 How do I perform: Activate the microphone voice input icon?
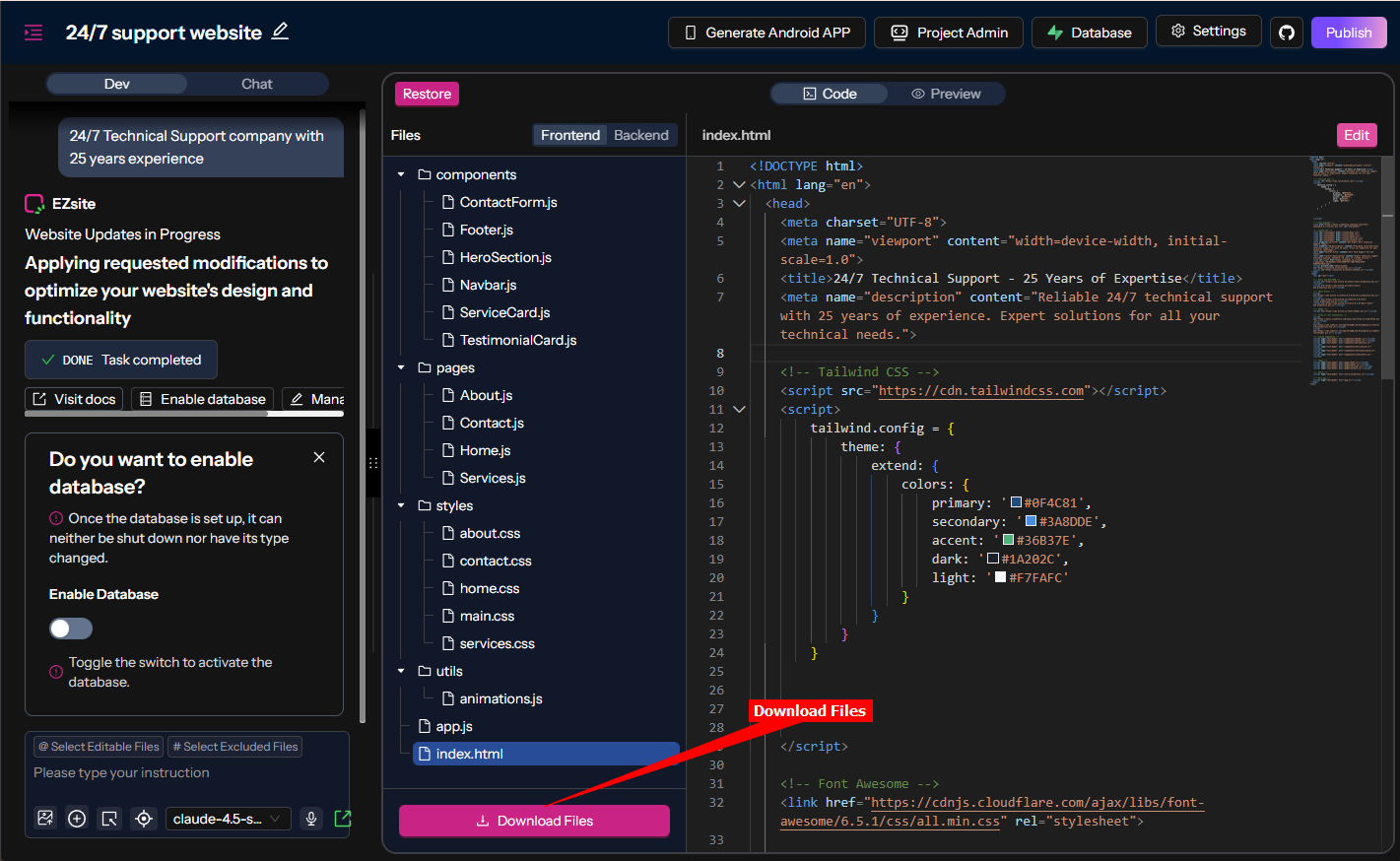point(311,819)
